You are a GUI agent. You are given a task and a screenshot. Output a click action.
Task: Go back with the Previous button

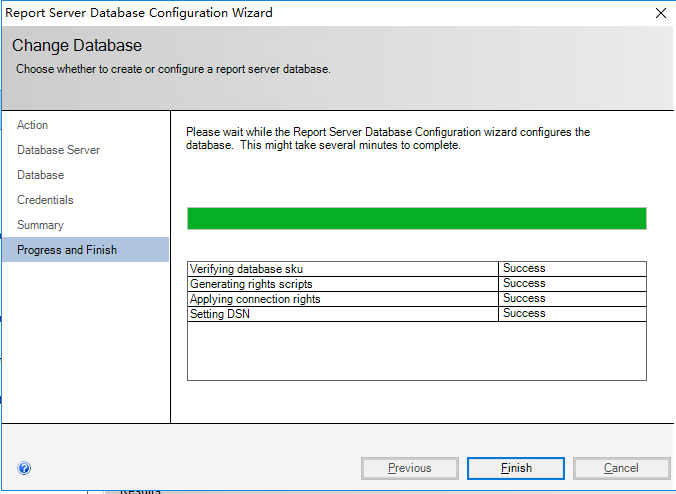[410, 468]
